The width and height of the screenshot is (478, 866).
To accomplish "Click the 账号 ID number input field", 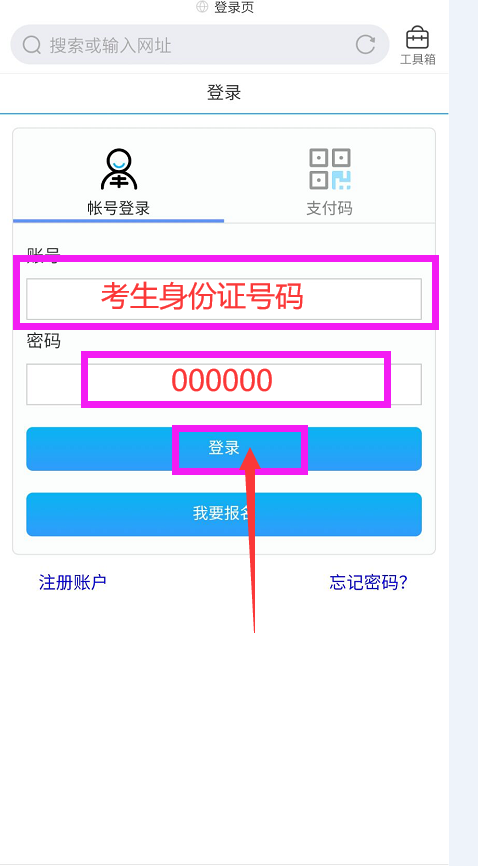I will pos(224,299).
